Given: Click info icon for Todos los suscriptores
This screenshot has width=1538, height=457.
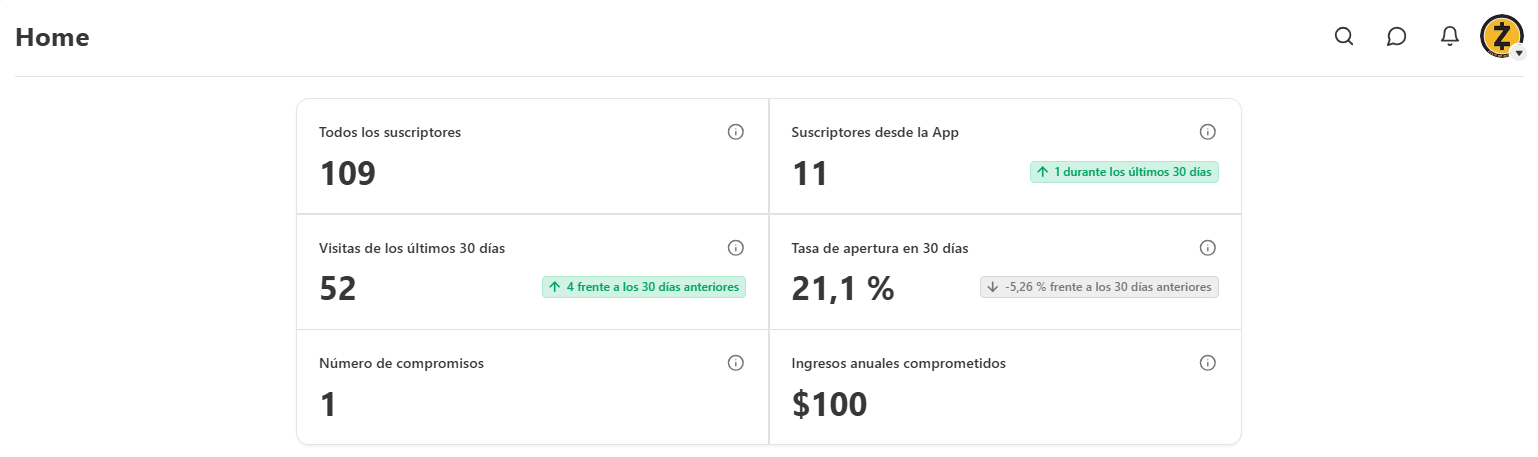Looking at the screenshot, I should tap(736, 132).
